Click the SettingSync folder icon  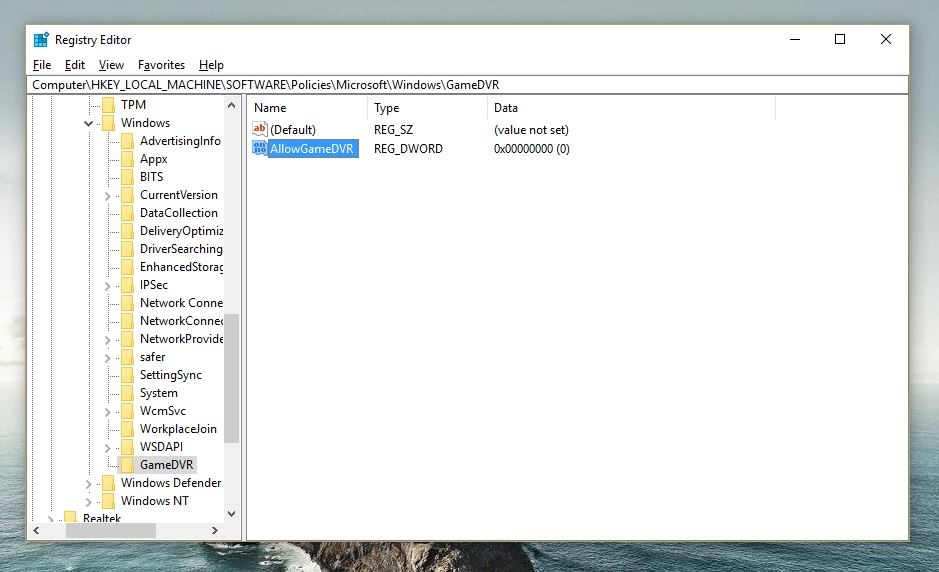tap(128, 375)
